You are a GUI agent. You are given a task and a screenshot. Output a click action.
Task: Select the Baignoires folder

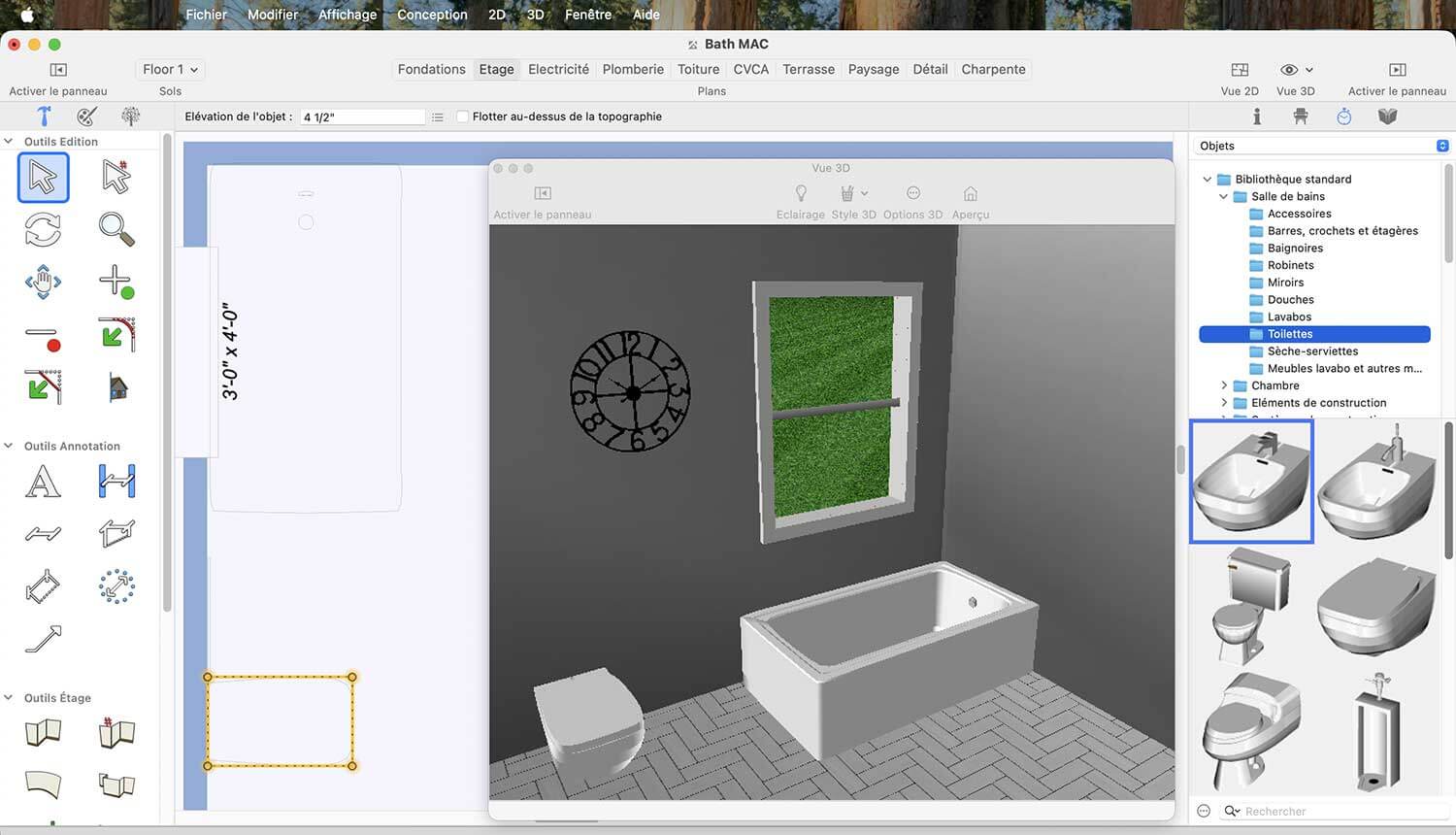1295,248
